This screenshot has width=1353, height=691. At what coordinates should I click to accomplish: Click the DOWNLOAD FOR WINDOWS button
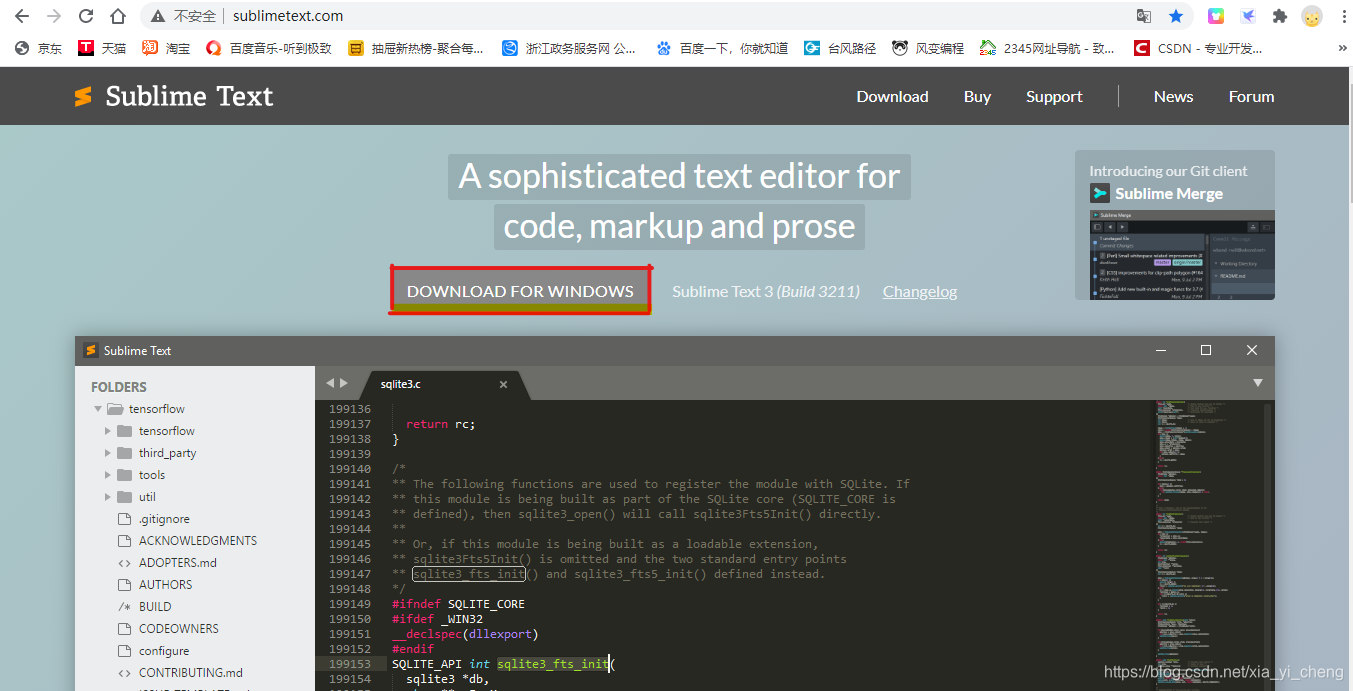point(520,291)
